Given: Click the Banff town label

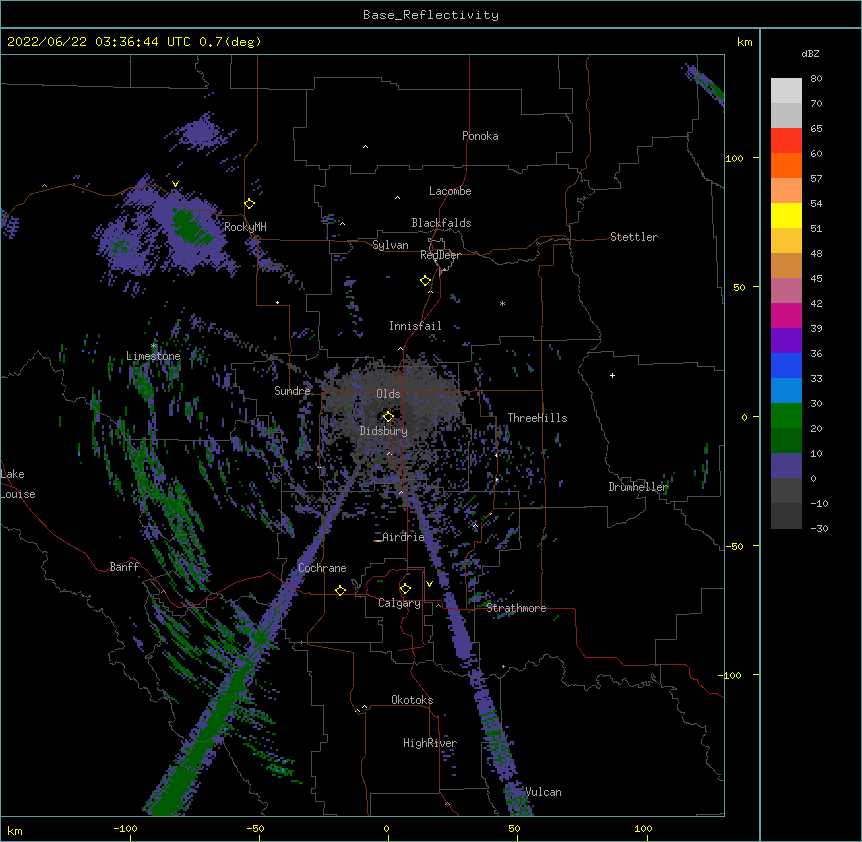Looking at the screenshot, I should pos(124,567).
